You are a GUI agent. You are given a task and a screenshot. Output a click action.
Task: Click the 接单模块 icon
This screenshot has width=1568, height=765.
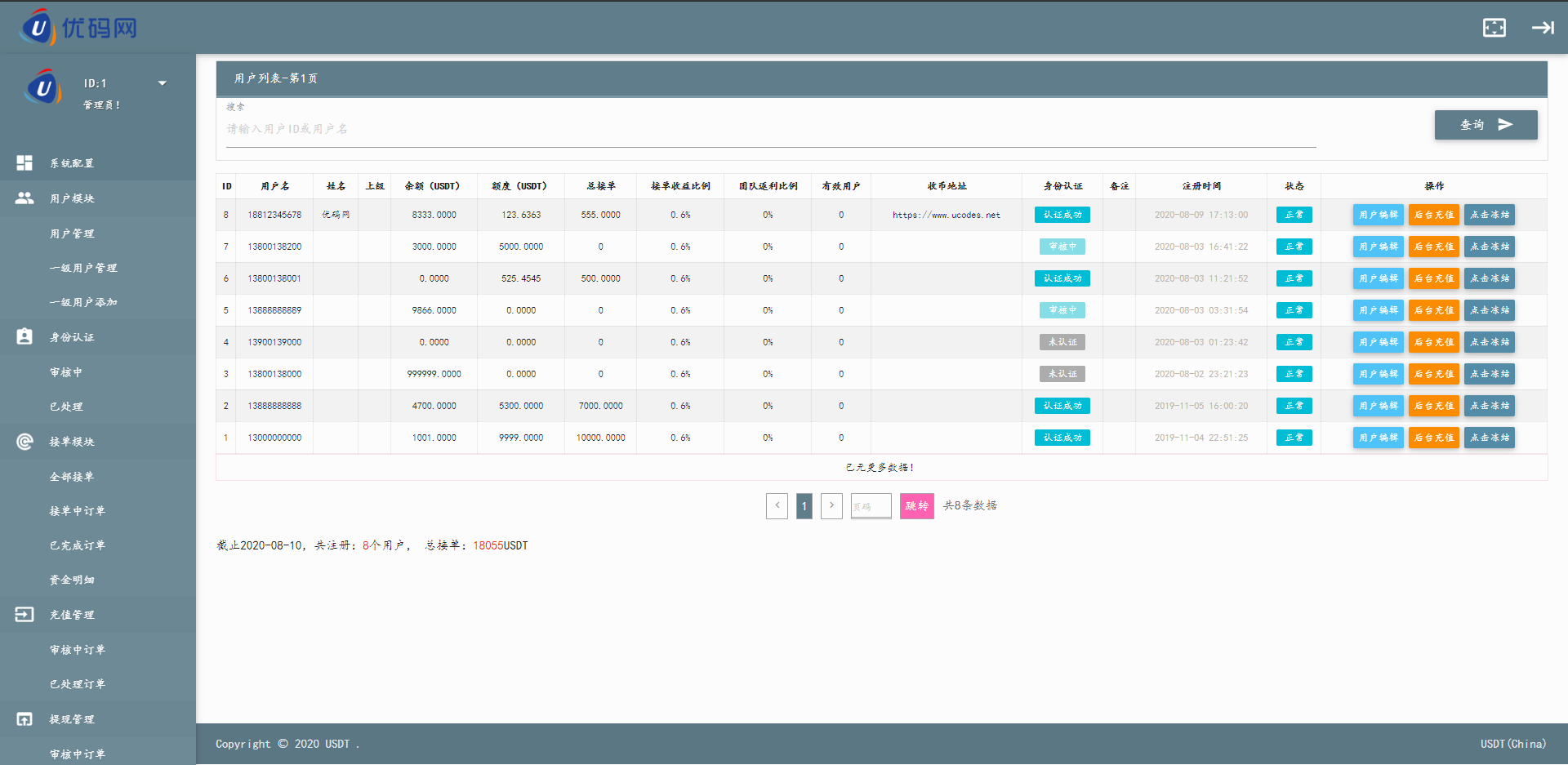click(x=24, y=442)
